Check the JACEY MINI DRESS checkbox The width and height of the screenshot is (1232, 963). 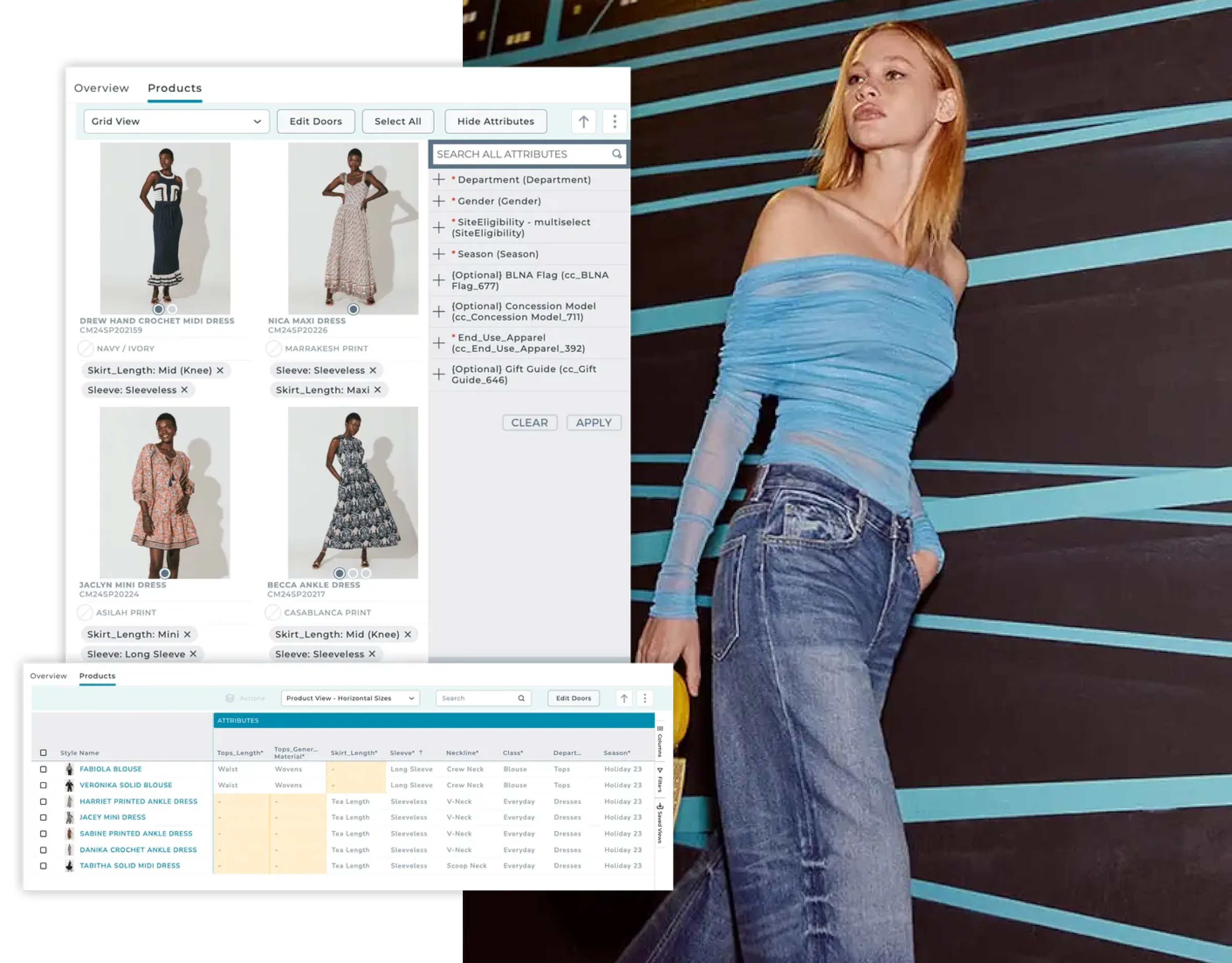tap(43, 817)
